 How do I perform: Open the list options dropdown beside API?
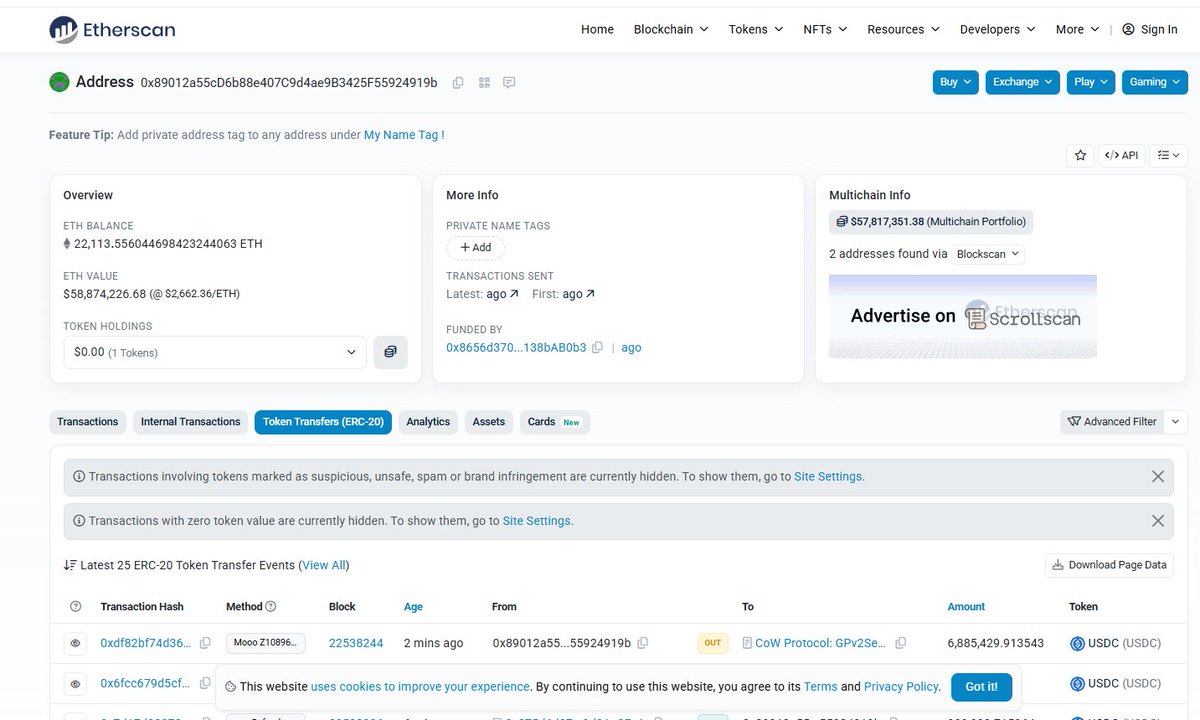tap(1168, 155)
